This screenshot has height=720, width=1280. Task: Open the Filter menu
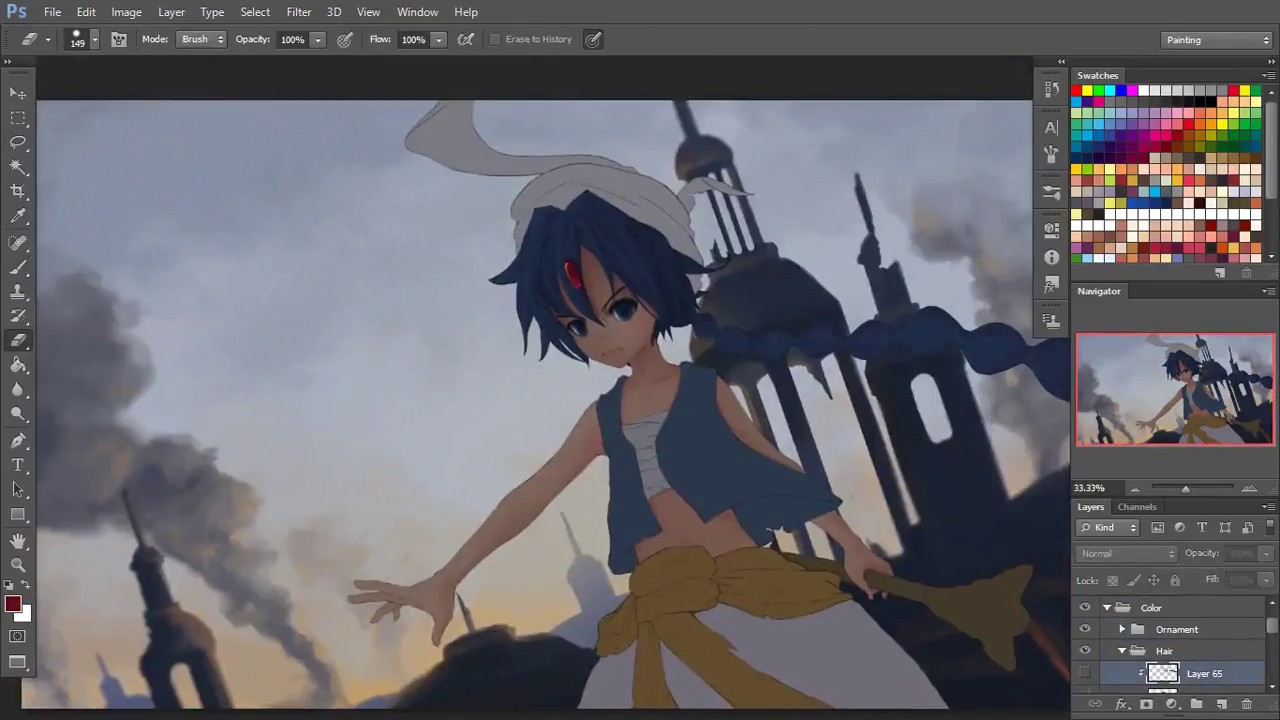click(x=298, y=12)
